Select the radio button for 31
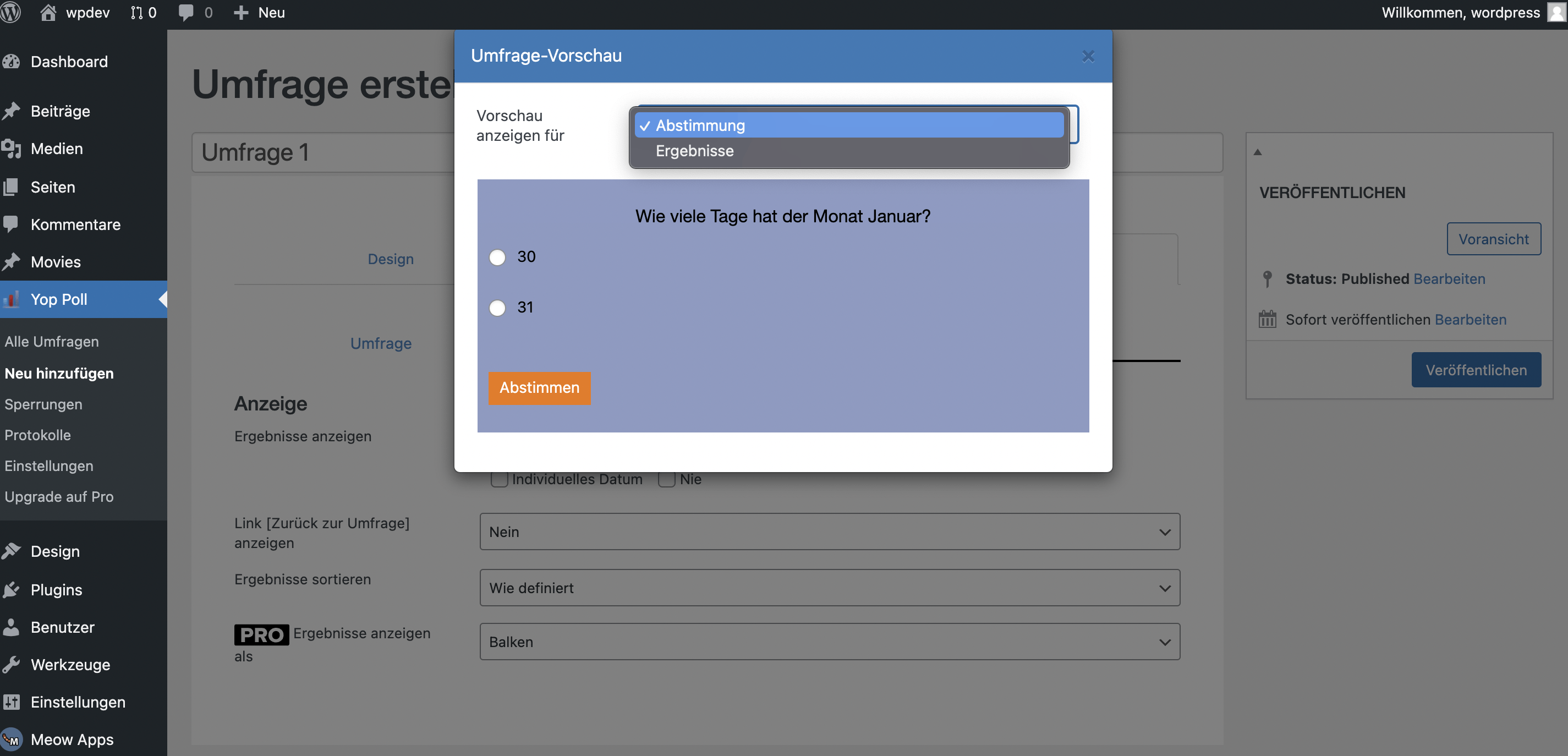 coord(497,308)
